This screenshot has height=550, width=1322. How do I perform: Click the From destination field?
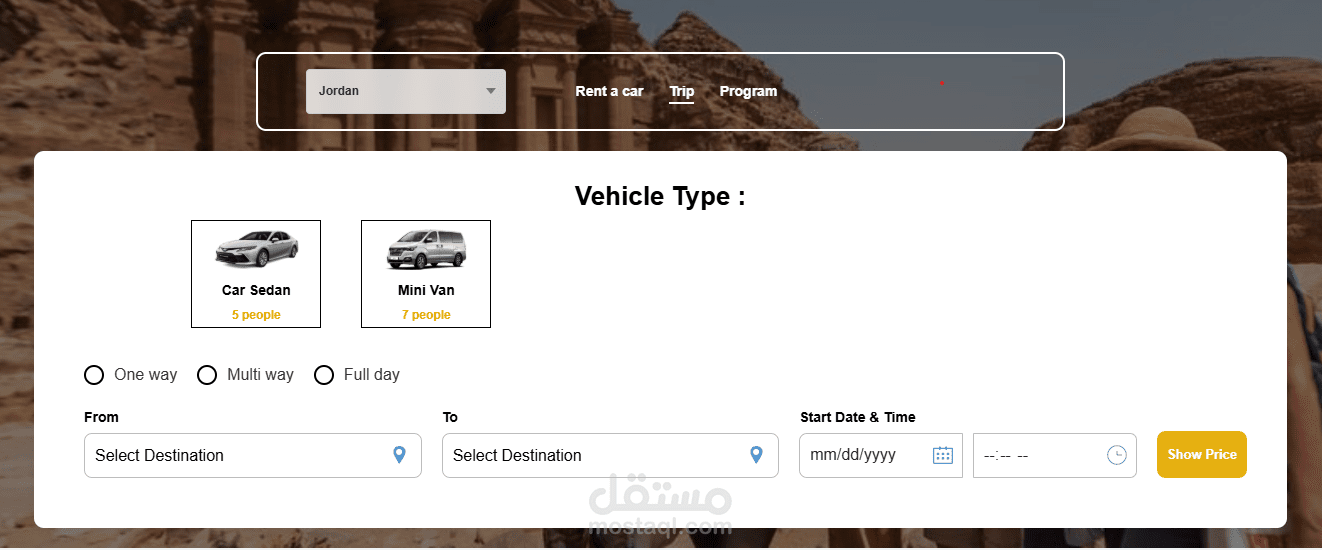point(253,455)
